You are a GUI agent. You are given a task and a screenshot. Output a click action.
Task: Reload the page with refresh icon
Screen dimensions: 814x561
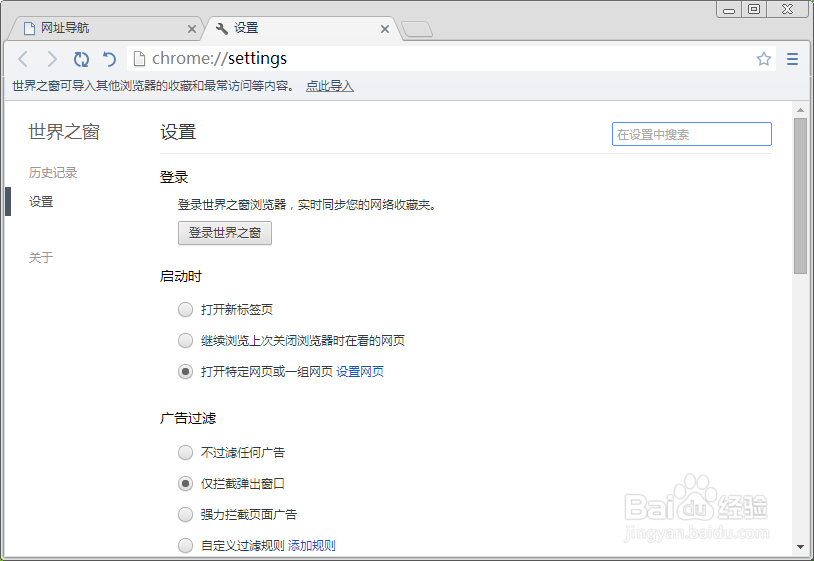[81, 59]
